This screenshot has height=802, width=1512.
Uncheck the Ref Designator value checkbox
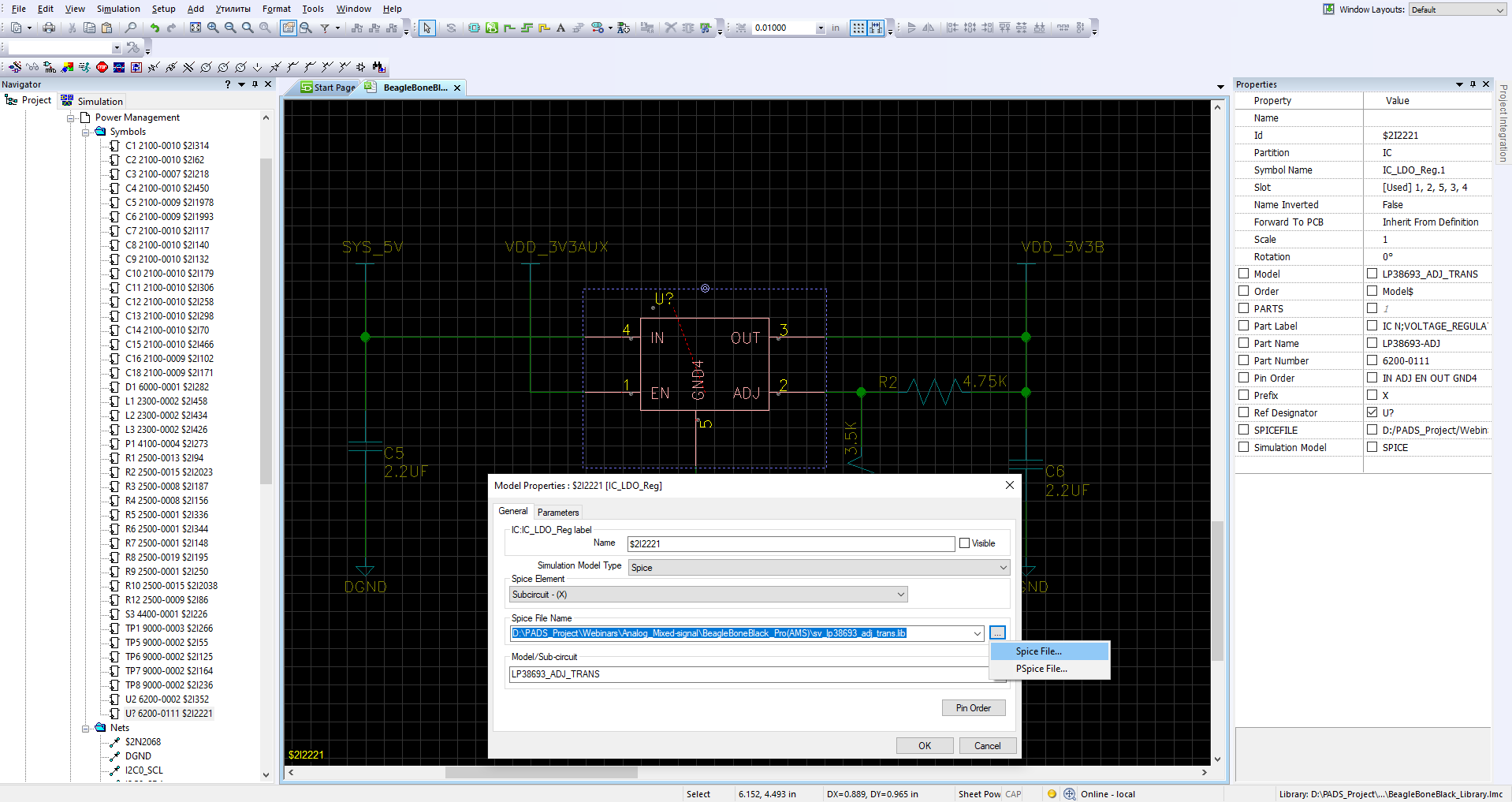tap(1372, 412)
